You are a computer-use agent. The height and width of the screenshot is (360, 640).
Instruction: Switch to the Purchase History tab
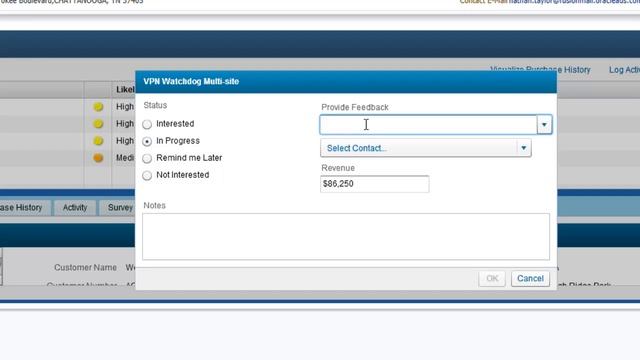(23, 207)
